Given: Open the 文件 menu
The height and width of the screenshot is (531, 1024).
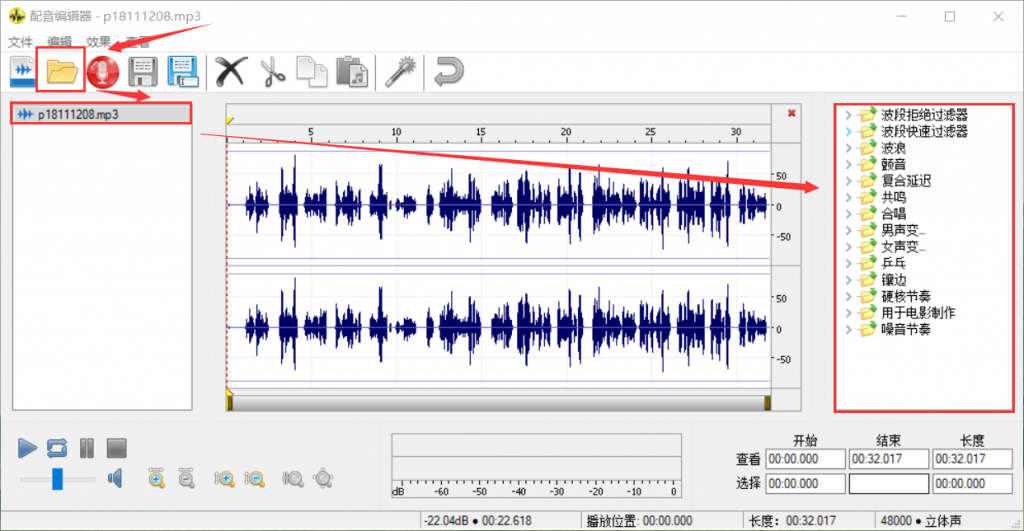Looking at the screenshot, I should 20,42.
